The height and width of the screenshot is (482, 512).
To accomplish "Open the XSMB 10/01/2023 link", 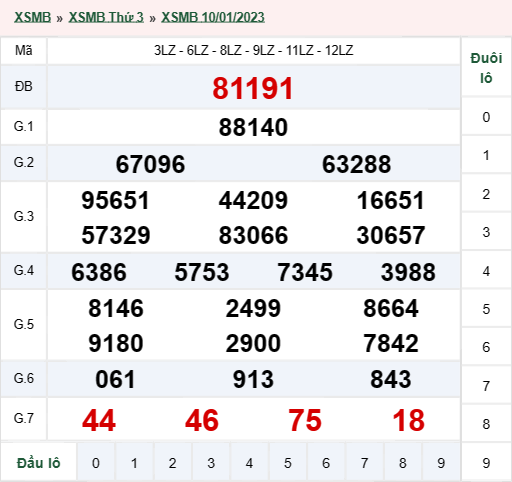I will pos(213,17).
